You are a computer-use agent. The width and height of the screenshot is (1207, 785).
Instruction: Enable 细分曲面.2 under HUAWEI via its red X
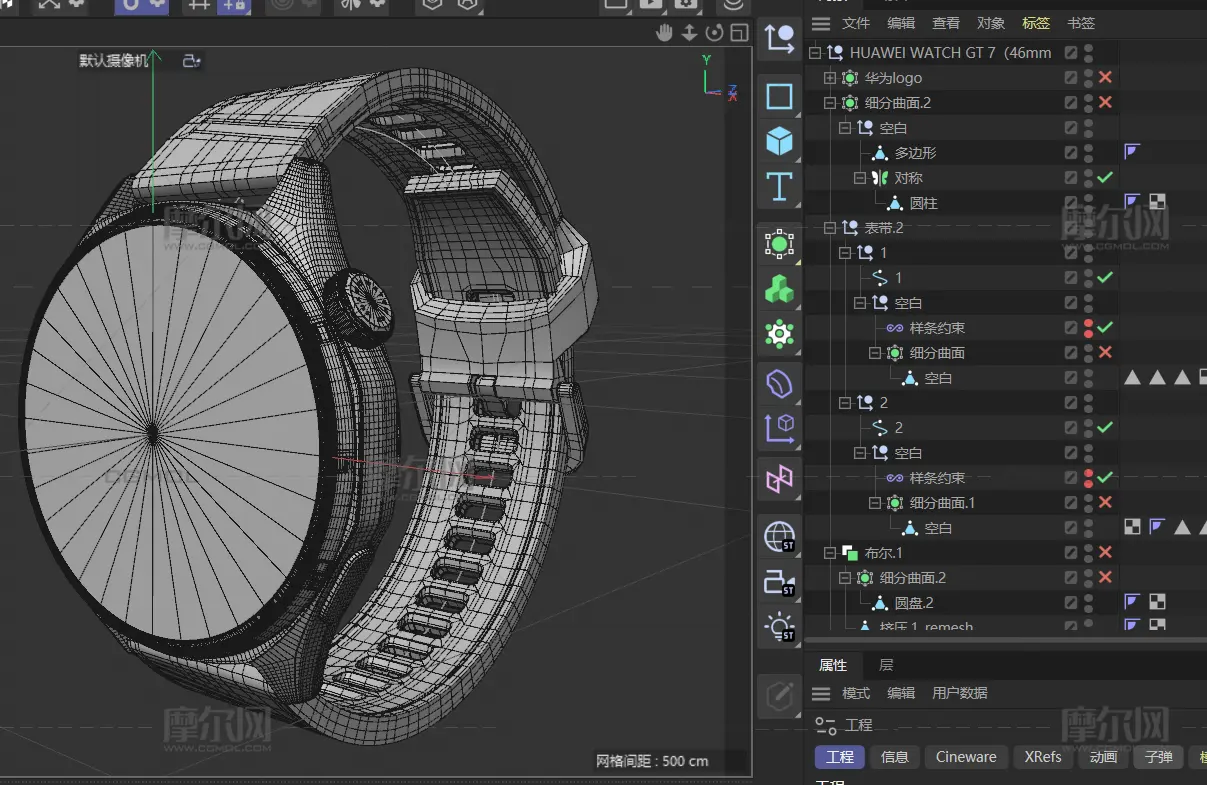pos(1105,102)
